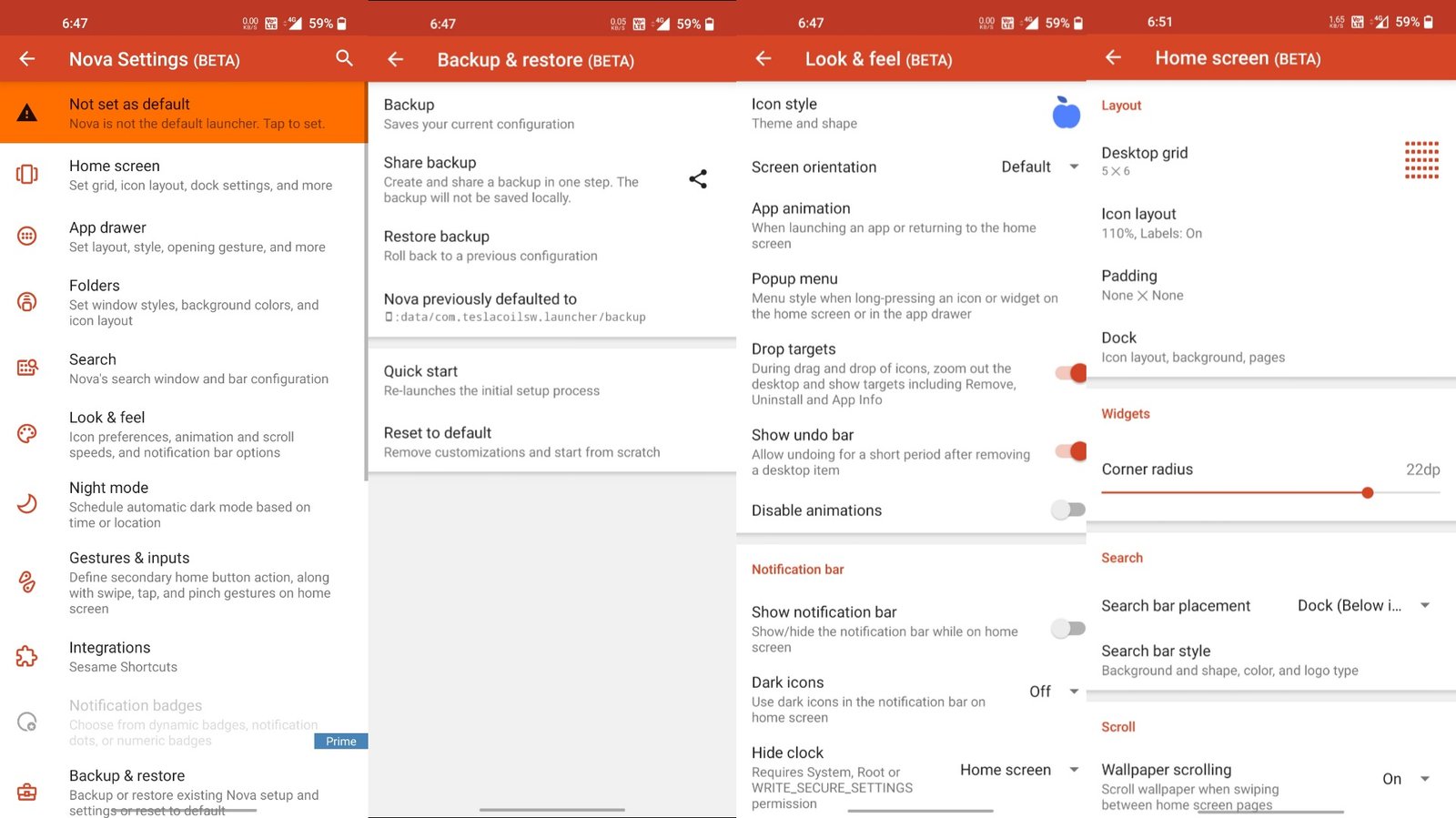
Task: Open Padding None setting
Action: 1271,285
